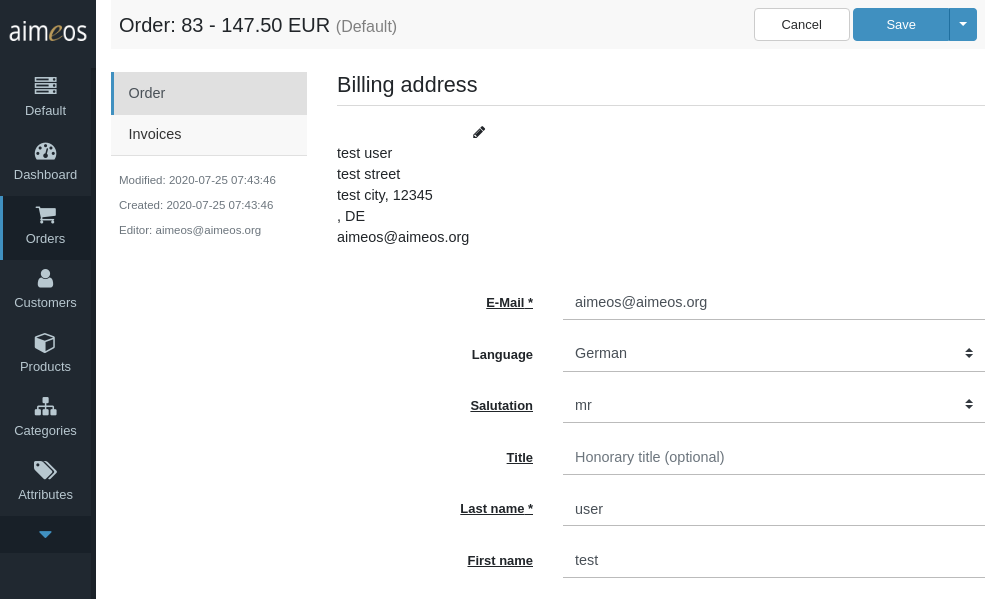Open the Default site icon
Screen dimensions: 1000x599
[x=45, y=85]
